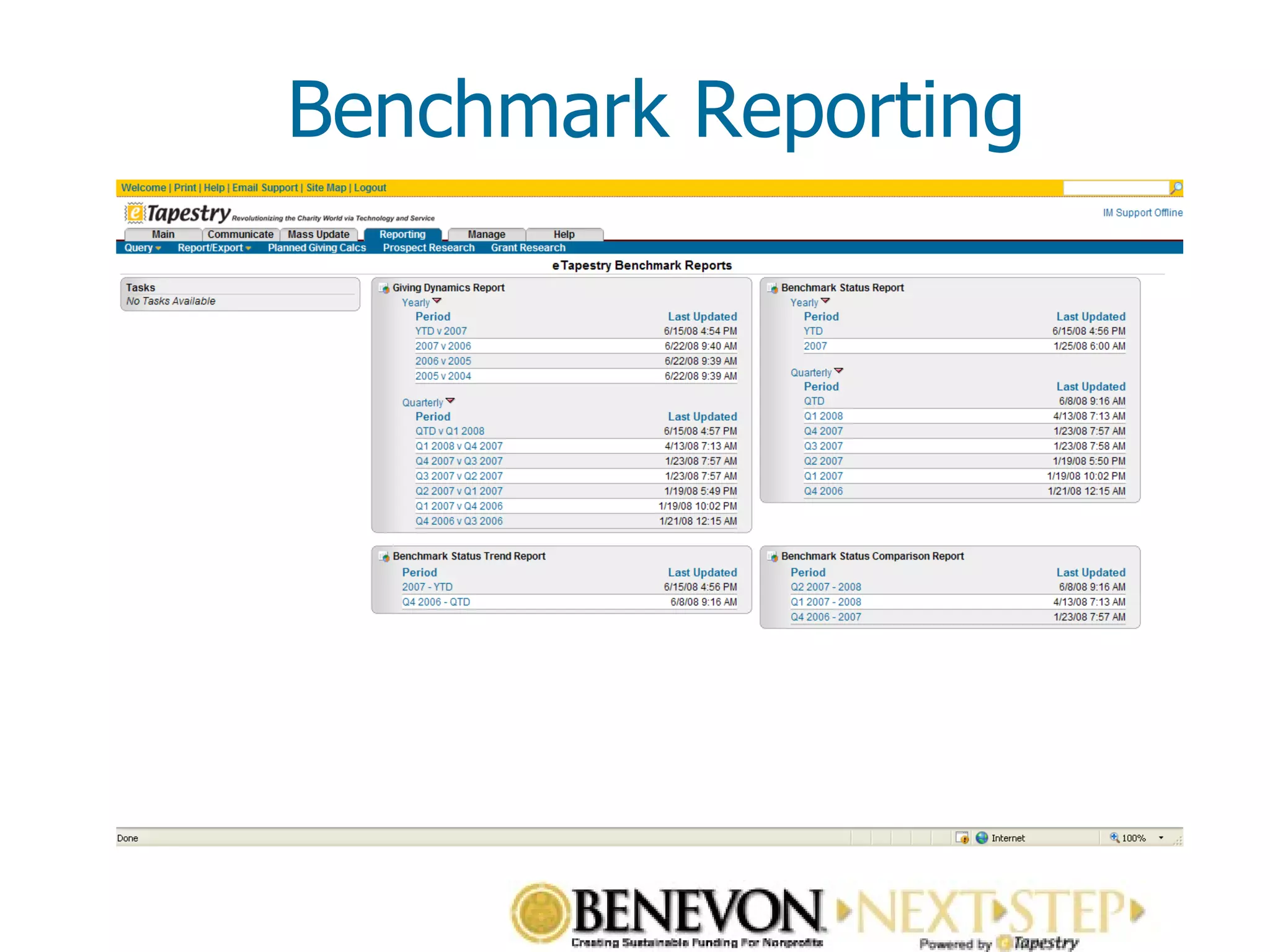1270x952 pixels.
Task: Click the Giving Dynamics Report icon
Action: (384, 288)
